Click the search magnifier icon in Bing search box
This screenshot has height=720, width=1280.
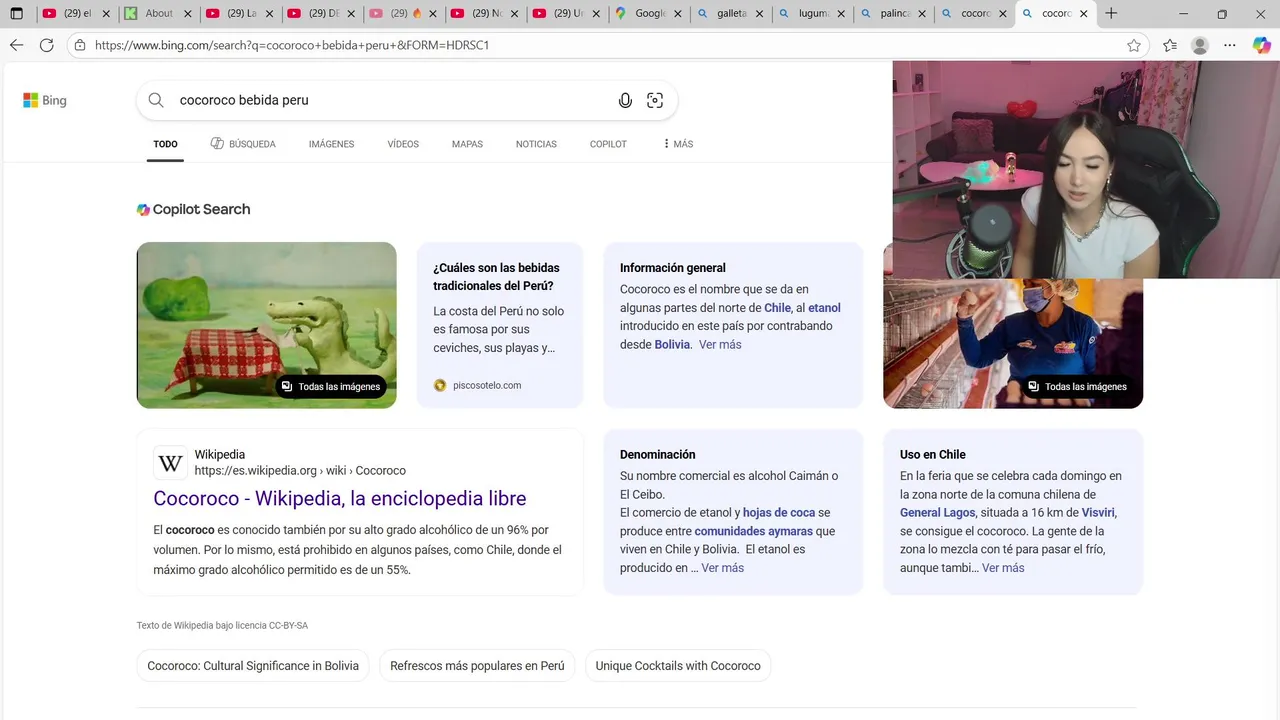[156, 100]
